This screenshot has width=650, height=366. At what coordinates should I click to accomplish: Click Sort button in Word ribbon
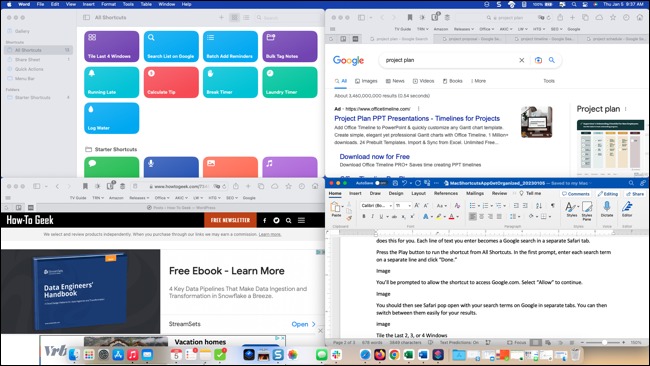pyautogui.click(x=539, y=206)
